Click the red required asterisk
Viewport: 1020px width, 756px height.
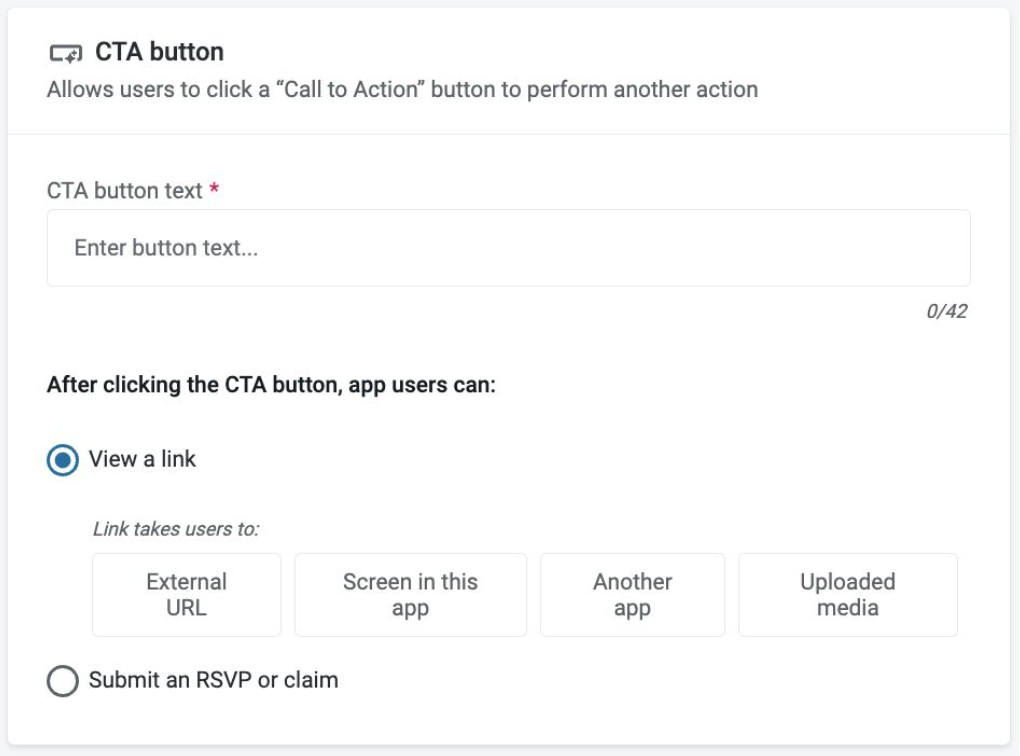pos(214,191)
